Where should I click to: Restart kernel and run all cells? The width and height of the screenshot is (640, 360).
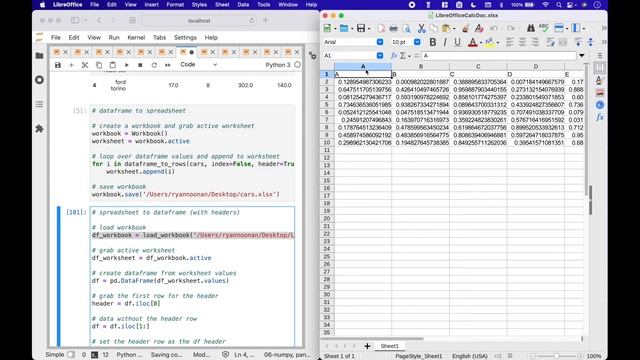click(168, 65)
